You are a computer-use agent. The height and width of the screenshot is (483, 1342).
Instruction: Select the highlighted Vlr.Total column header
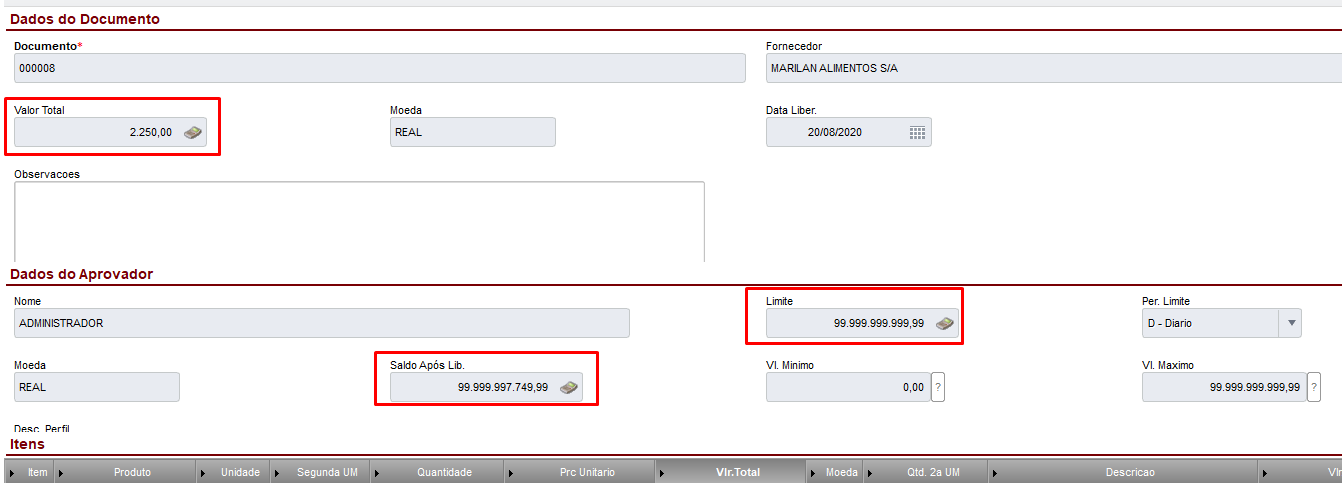[x=732, y=472]
